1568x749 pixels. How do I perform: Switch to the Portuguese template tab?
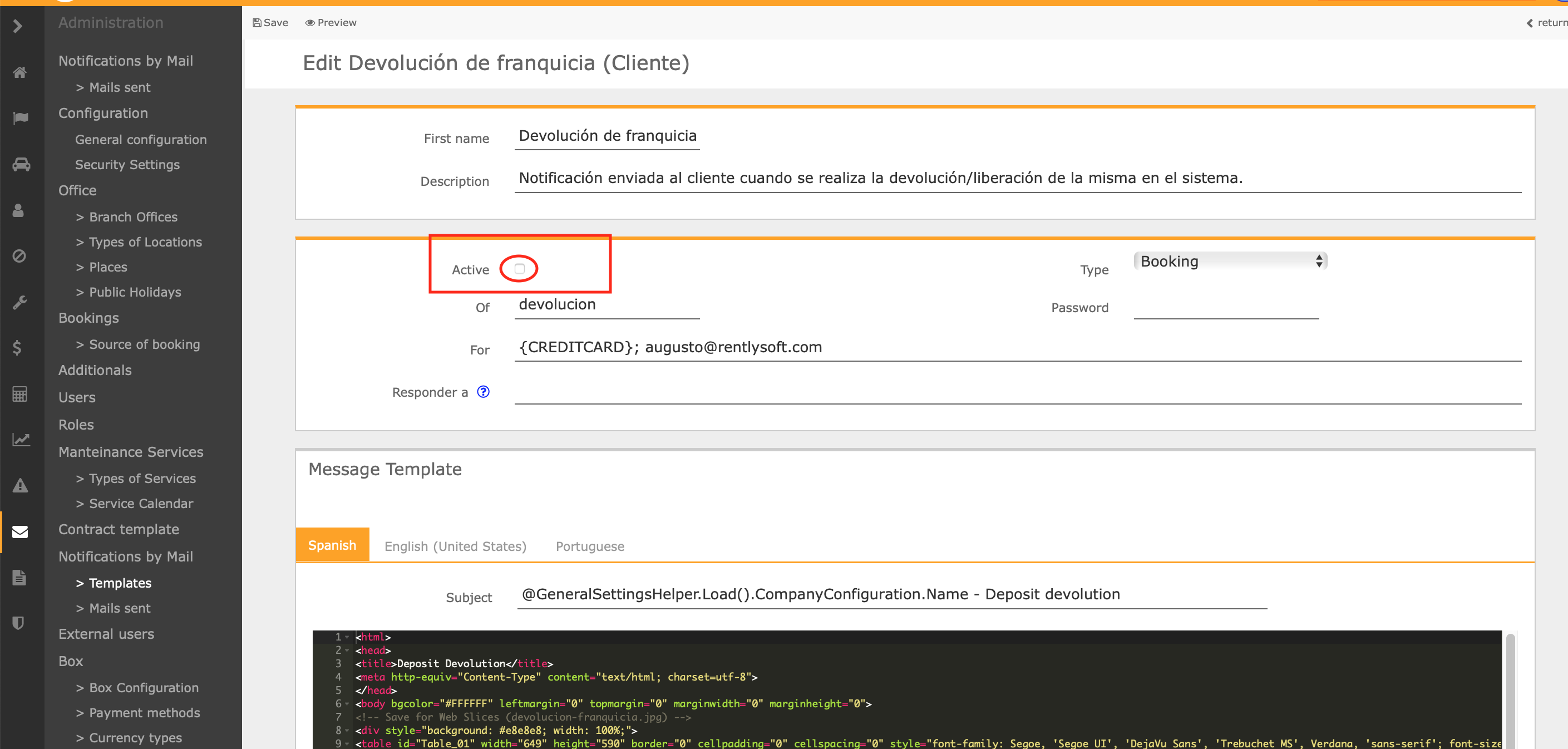tap(590, 546)
